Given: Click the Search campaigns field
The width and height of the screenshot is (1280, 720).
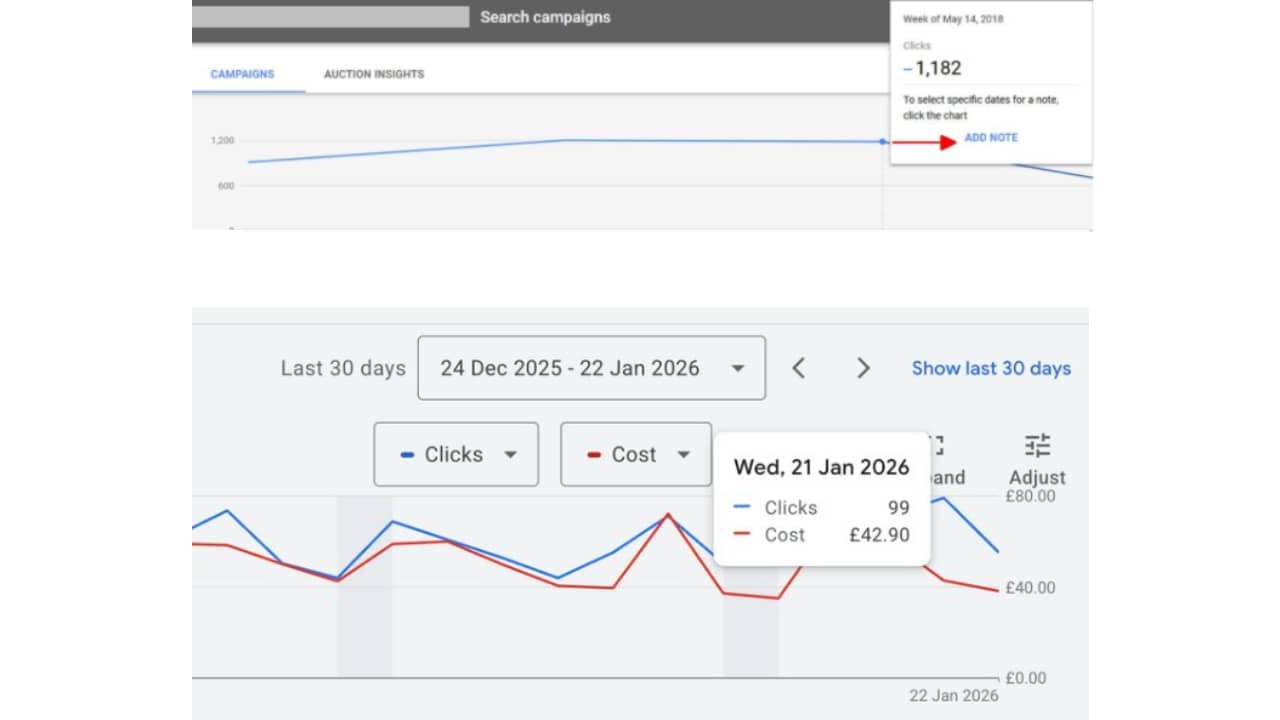Looking at the screenshot, I should click(544, 17).
